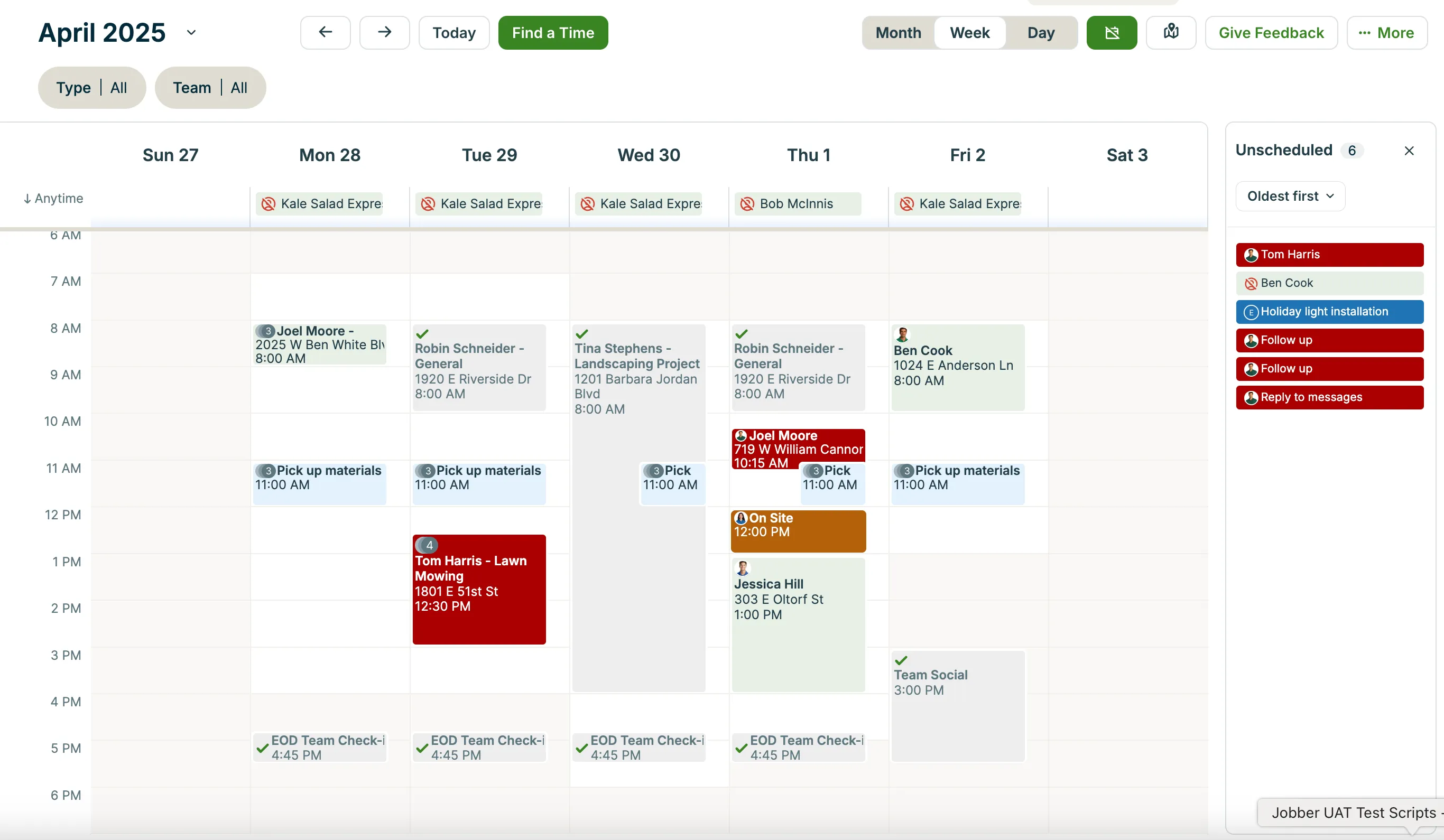Select the Sun 27 day header
This screenshot has height=840, width=1444.
click(170, 155)
